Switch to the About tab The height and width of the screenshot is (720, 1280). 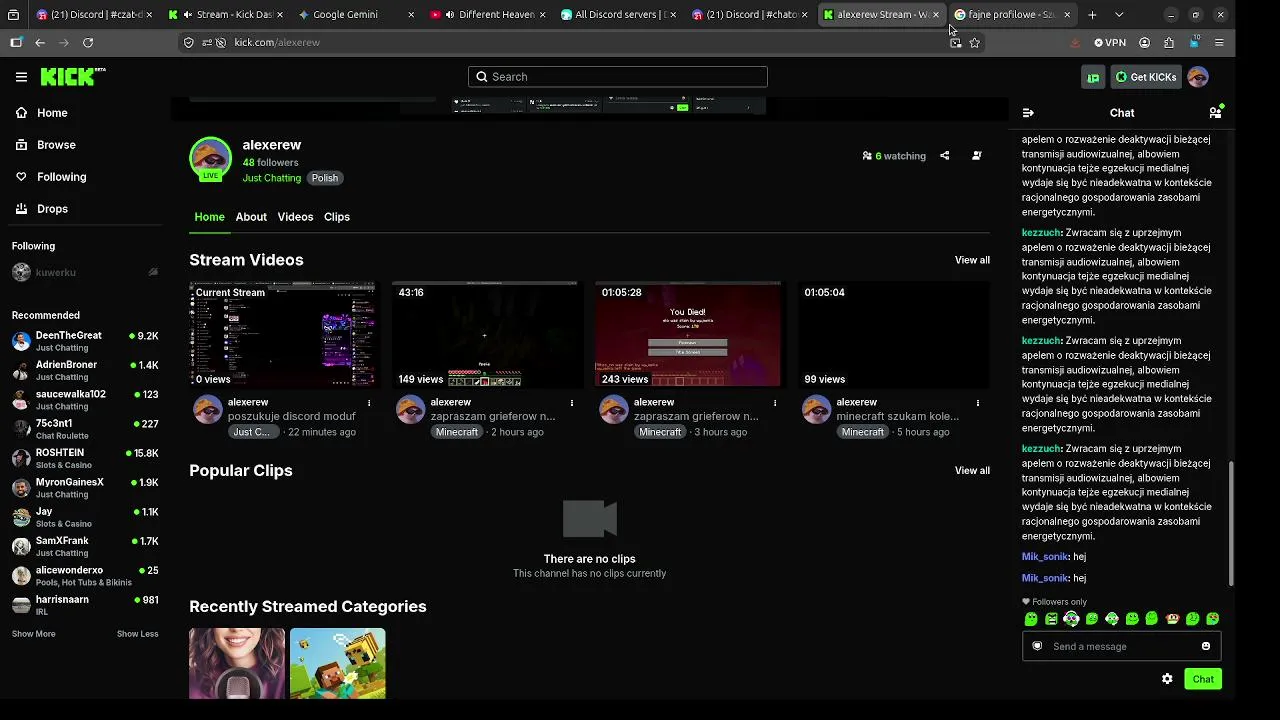pyautogui.click(x=251, y=217)
